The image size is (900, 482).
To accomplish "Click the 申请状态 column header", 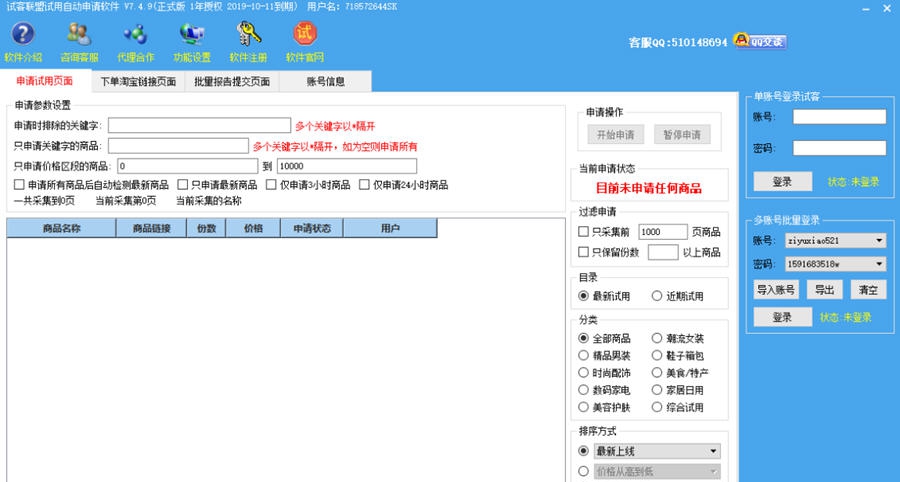I will [x=312, y=228].
